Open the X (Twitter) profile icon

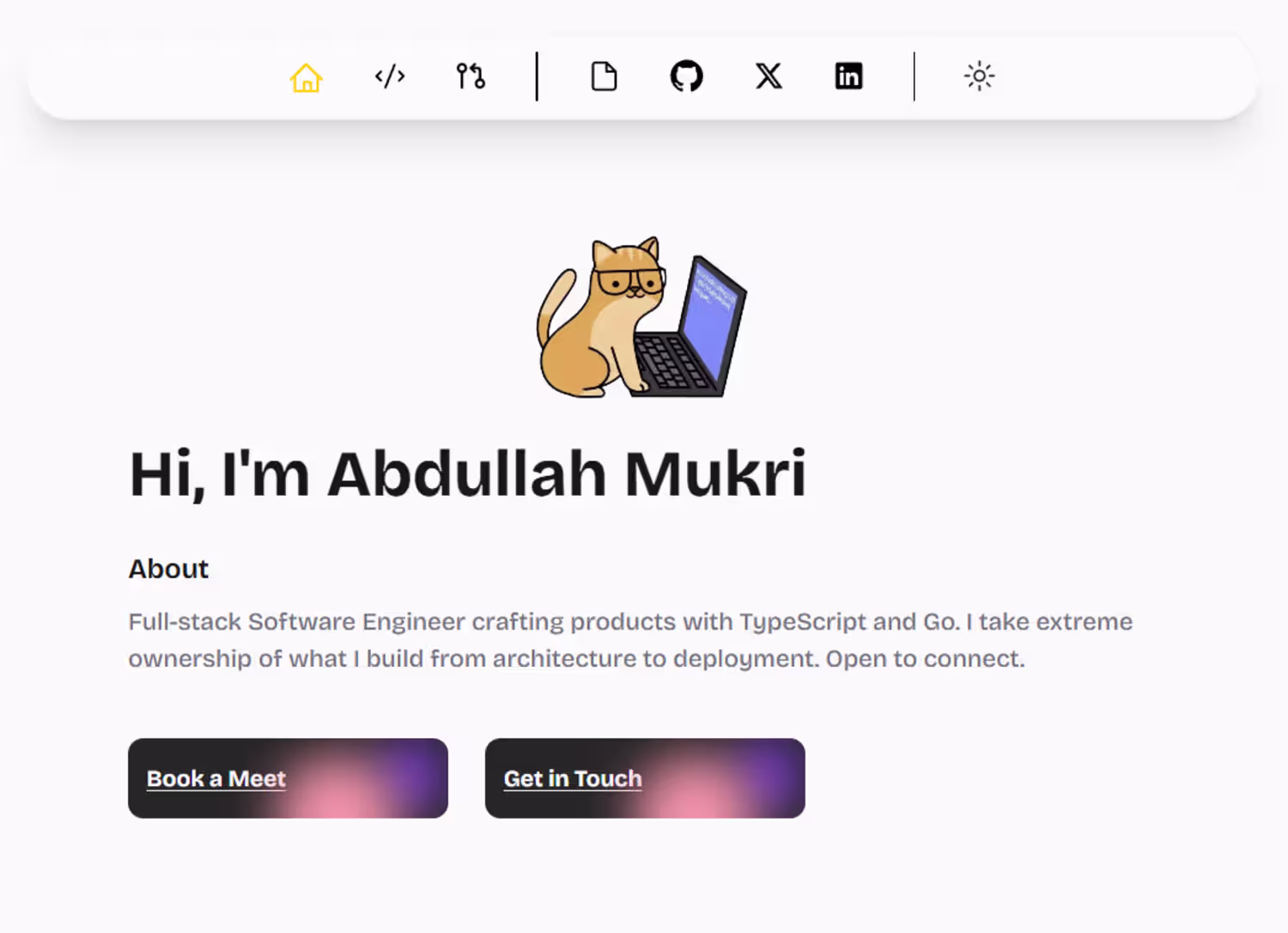[769, 76]
